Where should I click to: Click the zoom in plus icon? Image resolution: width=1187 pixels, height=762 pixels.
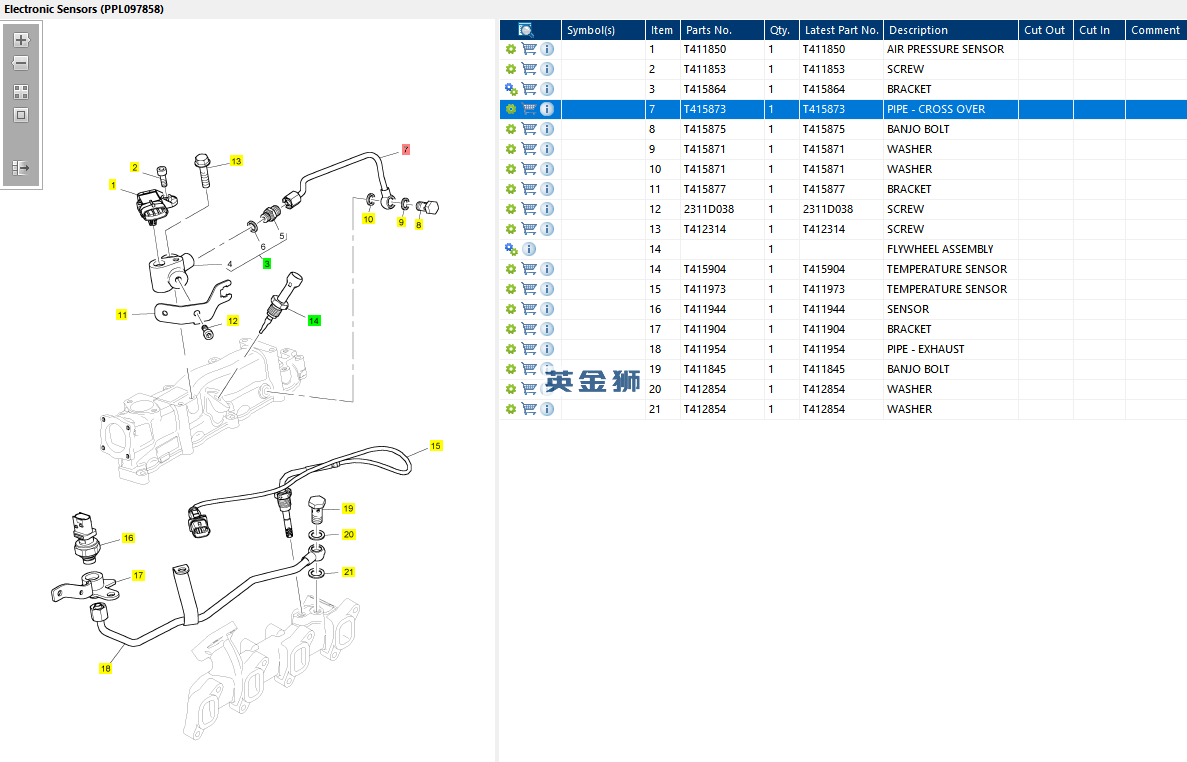pyautogui.click(x=21, y=40)
